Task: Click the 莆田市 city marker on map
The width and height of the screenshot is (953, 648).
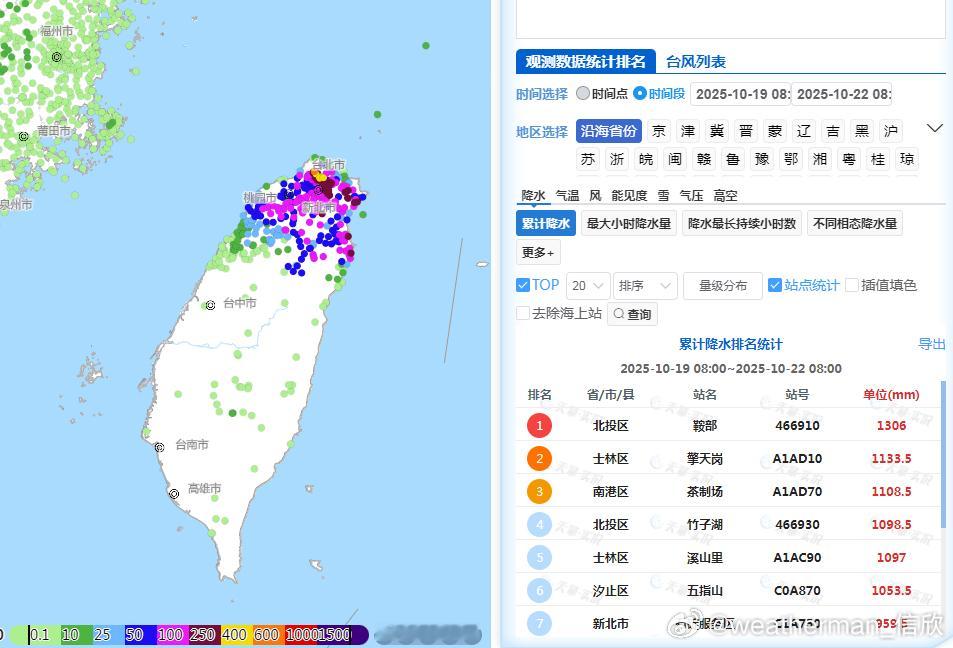Action: tap(24, 136)
